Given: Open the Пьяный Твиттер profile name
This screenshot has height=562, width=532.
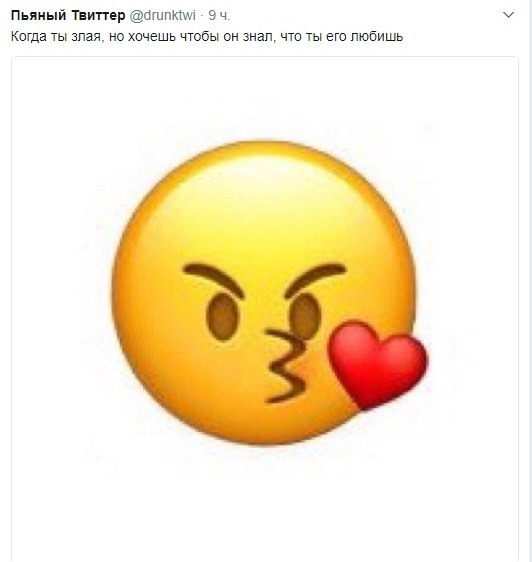Looking at the screenshot, I should [68, 15].
